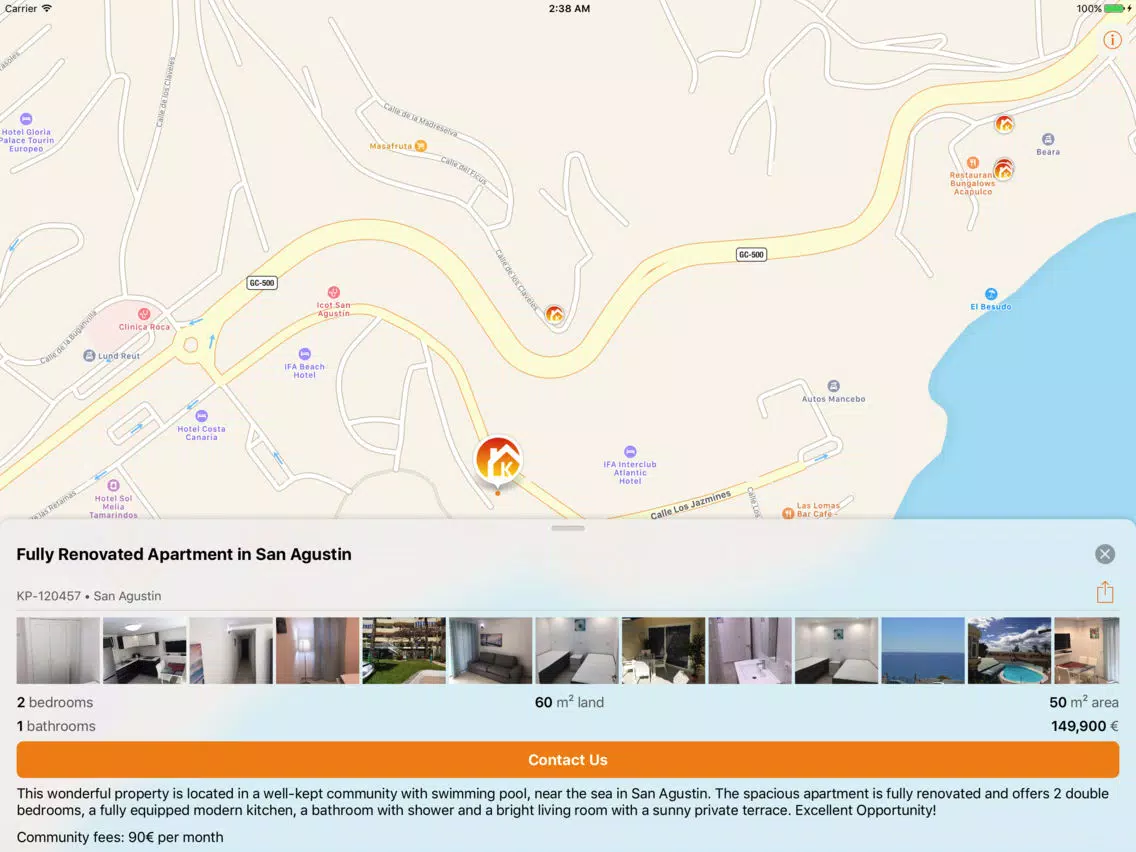Share this property listing
The width and height of the screenshot is (1136, 852).
pos(1104,592)
